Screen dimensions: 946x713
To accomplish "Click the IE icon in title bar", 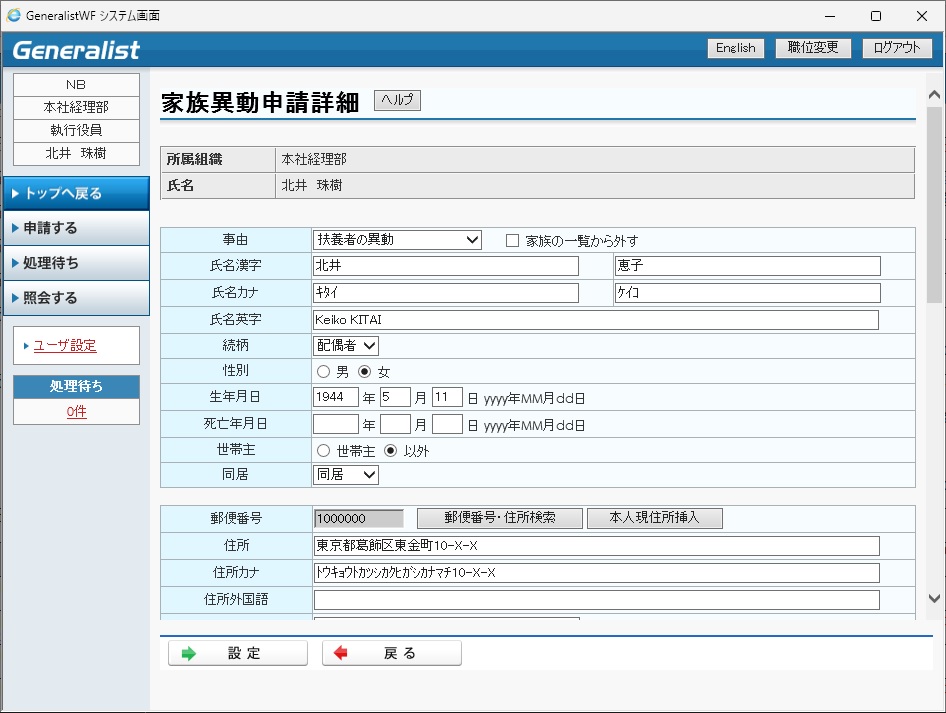I will 14,16.
